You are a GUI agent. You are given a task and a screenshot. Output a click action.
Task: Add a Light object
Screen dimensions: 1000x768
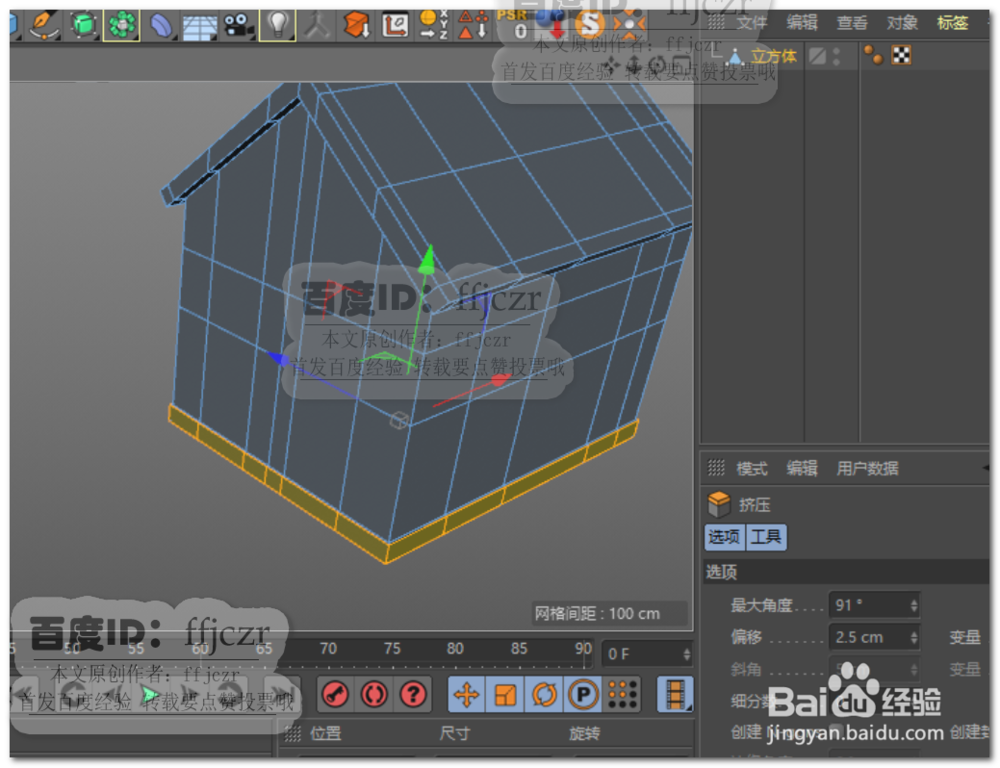(277, 25)
